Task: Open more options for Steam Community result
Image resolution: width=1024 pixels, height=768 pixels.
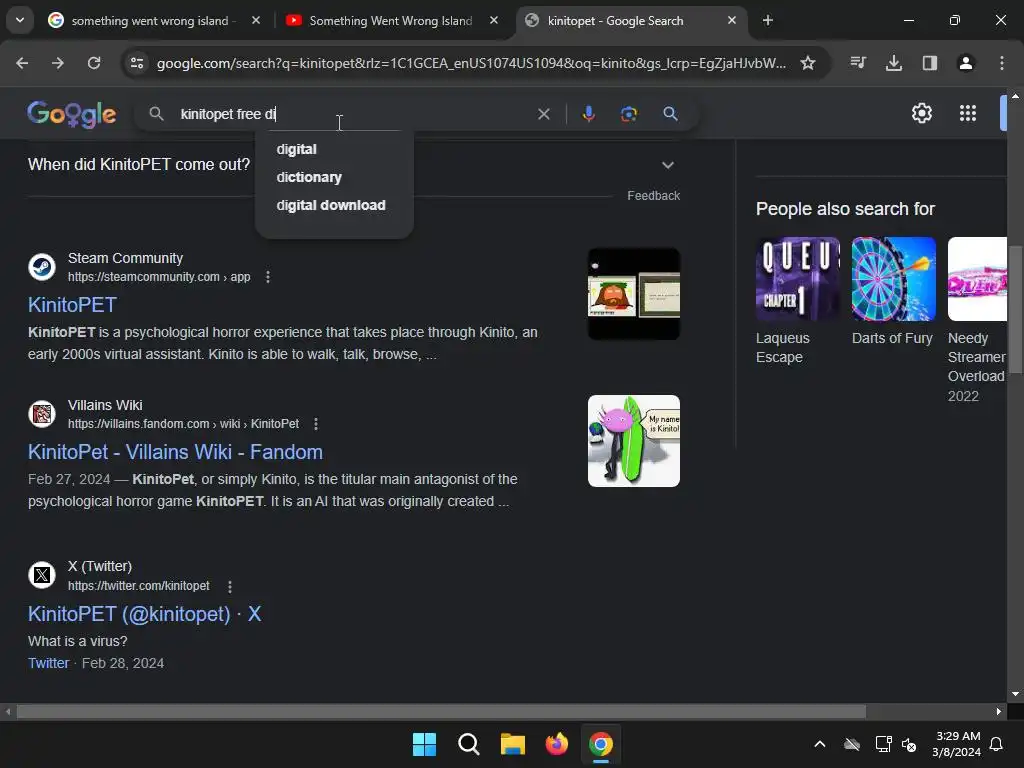Action: (268, 277)
